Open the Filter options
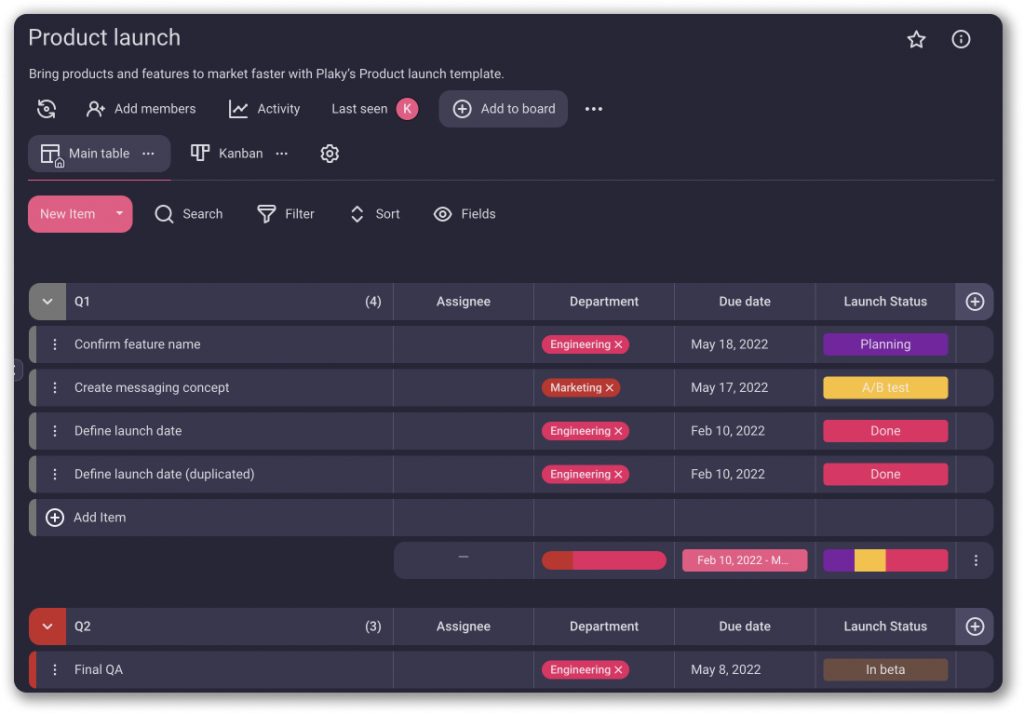The height and width of the screenshot is (714, 1024). (x=286, y=214)
